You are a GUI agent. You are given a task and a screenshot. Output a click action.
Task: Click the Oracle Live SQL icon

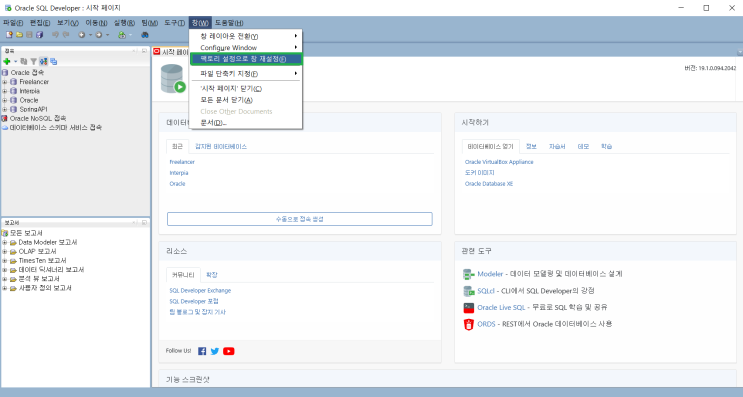[x=469, y=307]
